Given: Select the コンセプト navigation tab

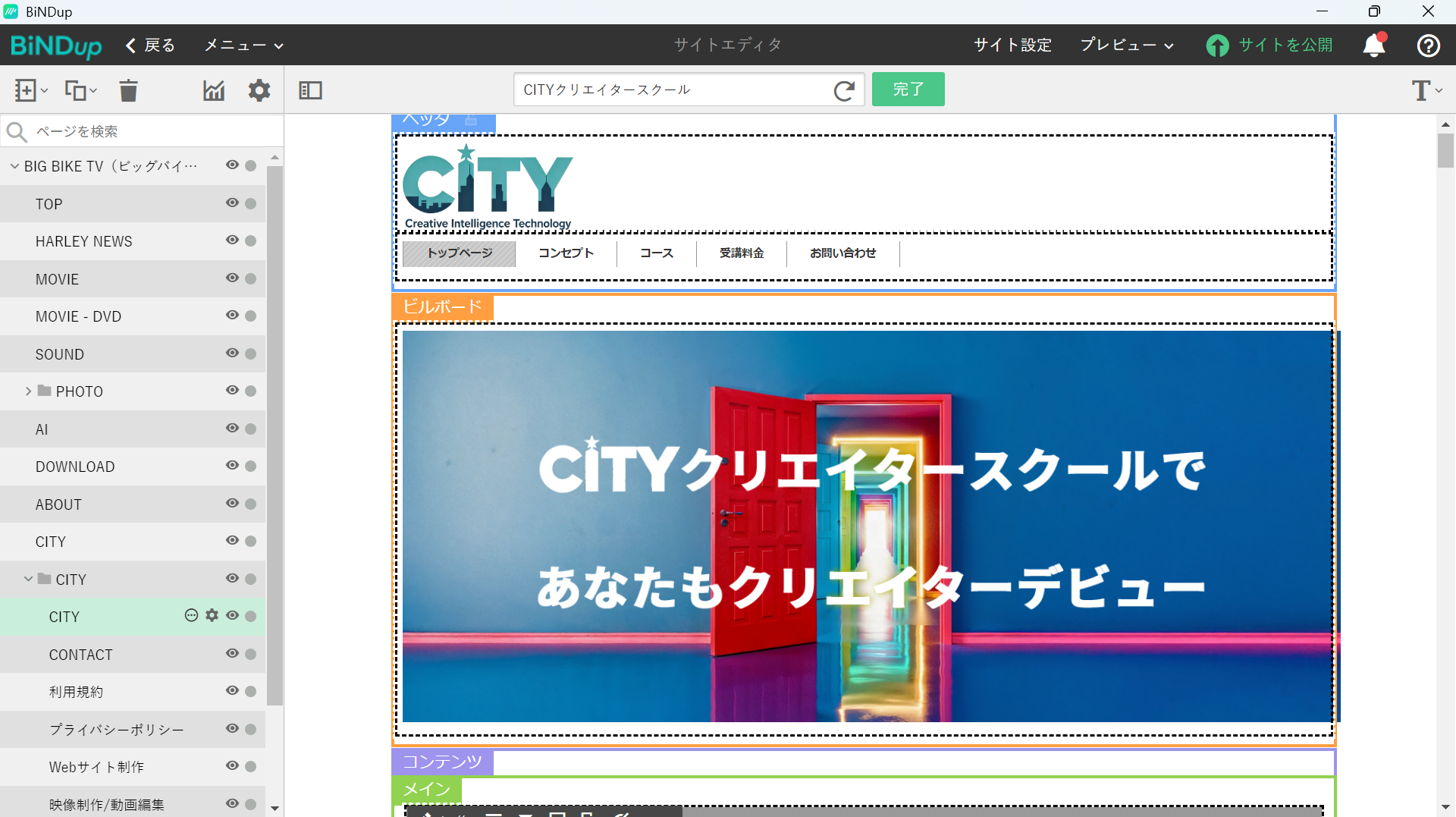Looking at the screenshot, I should [x=566, y=253].
